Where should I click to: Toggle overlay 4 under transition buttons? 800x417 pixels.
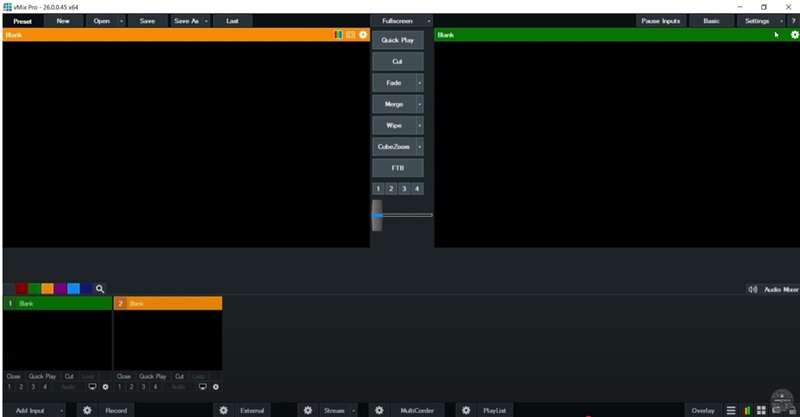[x=417, y=189]
